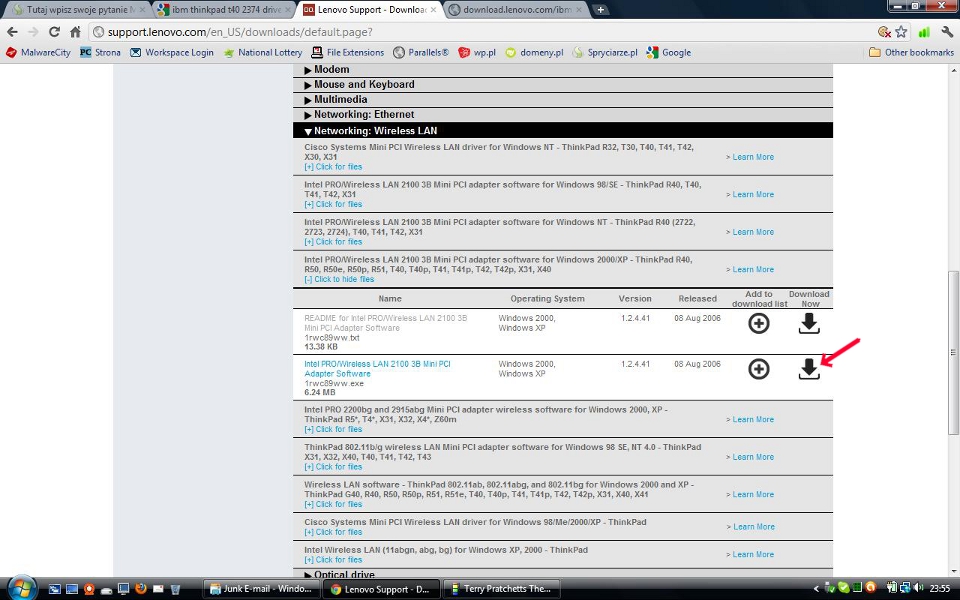Viewport: 960px width, 600px height.
Task: Open the Windows Start menu orb
Action: click(x=22, y=588)
